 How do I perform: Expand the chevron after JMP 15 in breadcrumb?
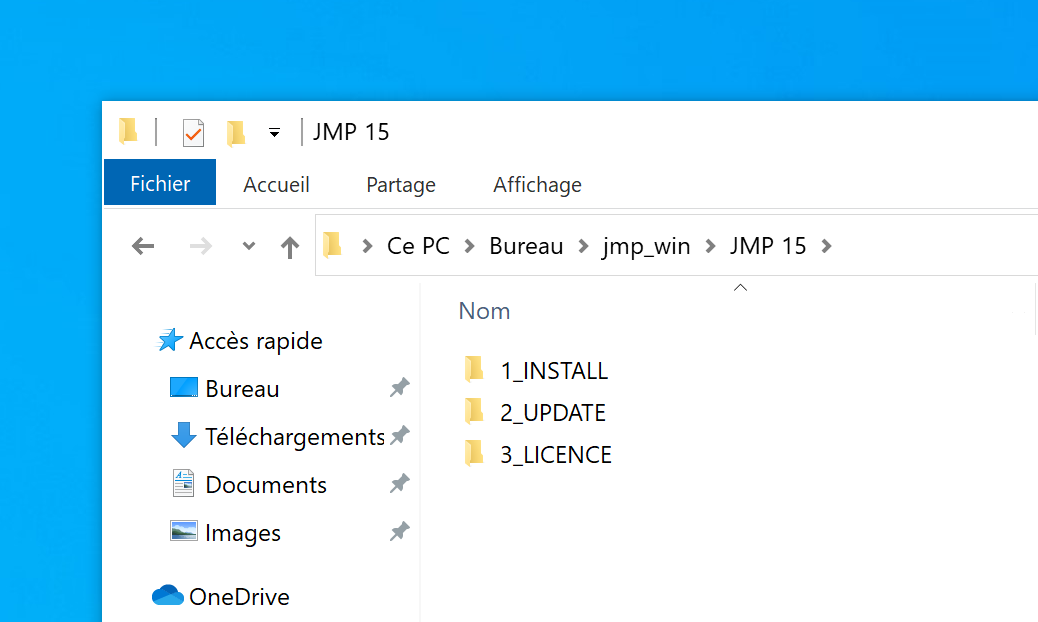click(x=826, y=246)
